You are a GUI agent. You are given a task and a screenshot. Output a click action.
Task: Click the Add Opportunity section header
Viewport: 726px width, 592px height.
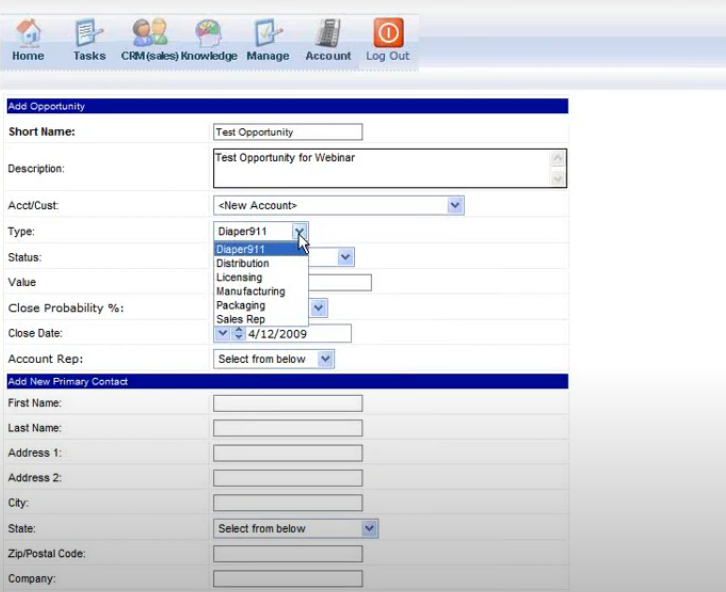pyautogui.click(x=288, y=106)
